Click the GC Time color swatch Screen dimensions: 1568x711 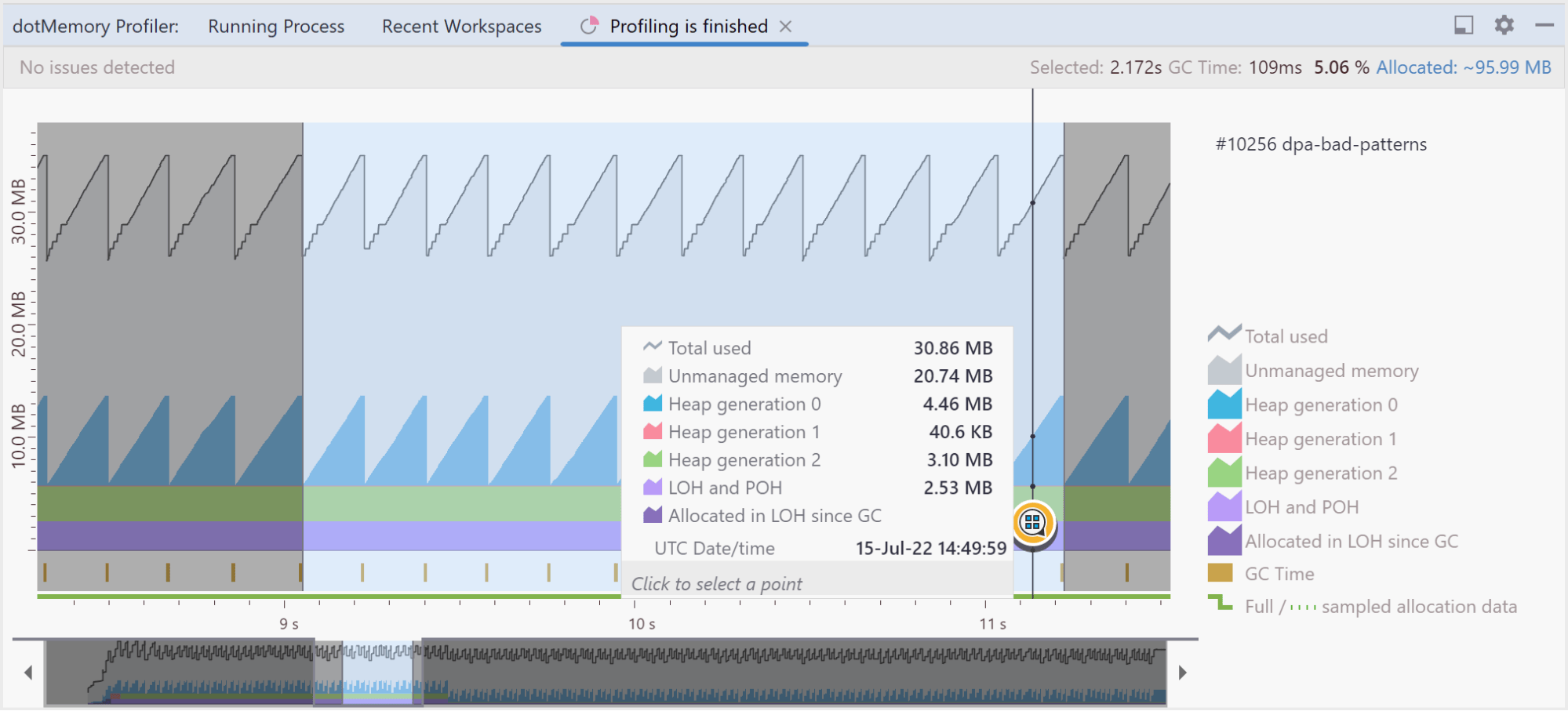(1220, 573)
